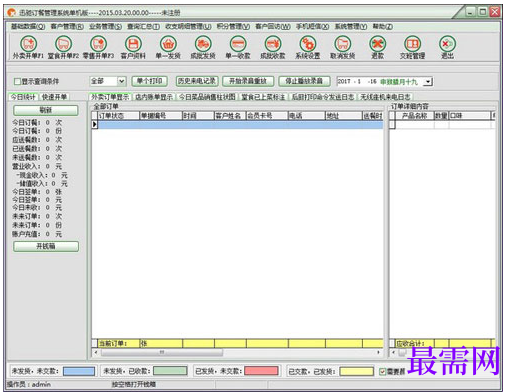Viewport: 519px width, 392px height.
Task: Click left arrow of orders grid scrollbar
Action: (96, 352)
